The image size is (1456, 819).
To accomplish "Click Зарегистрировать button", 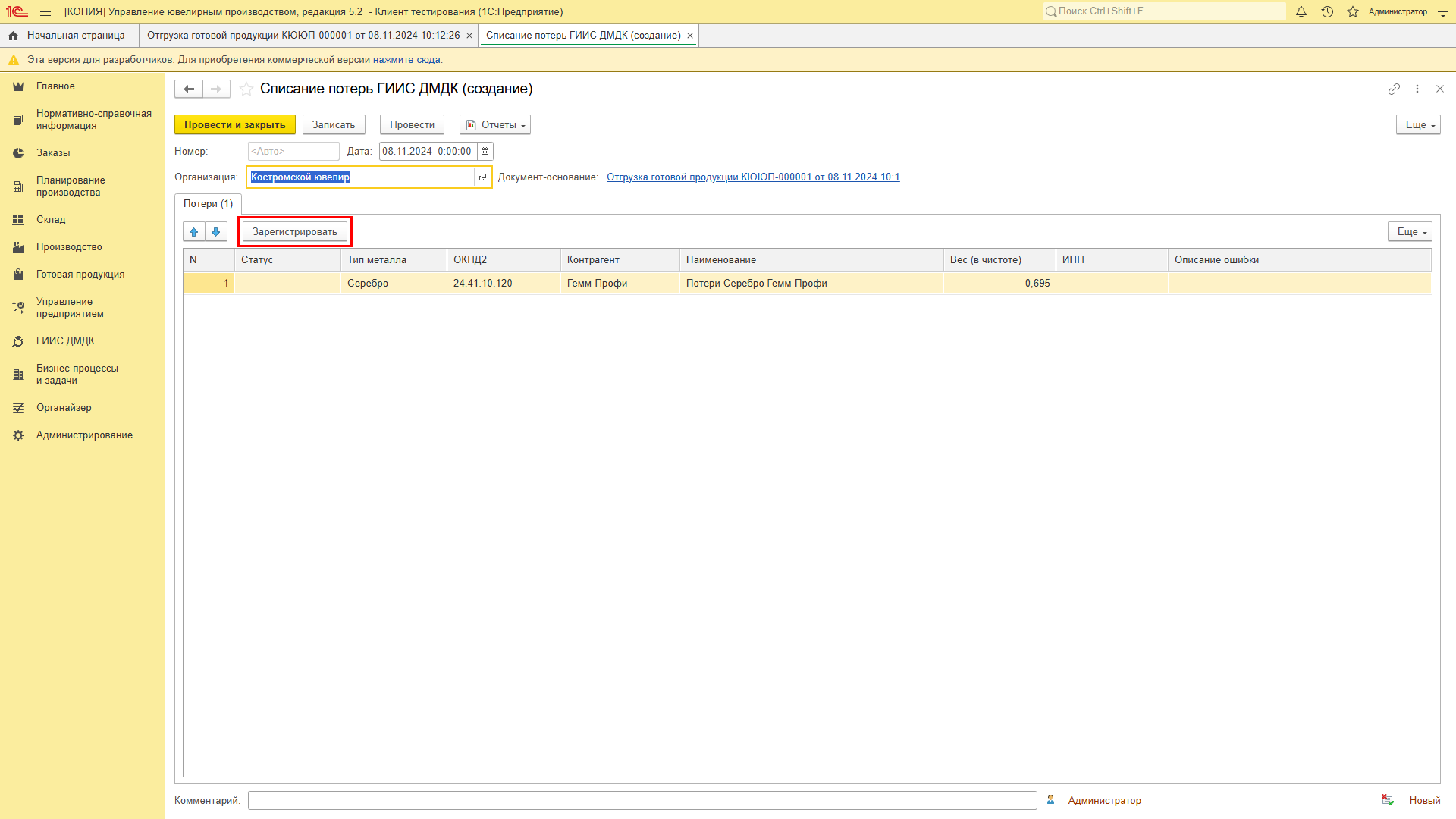I will pyautogui.click(x=295, y=232).
